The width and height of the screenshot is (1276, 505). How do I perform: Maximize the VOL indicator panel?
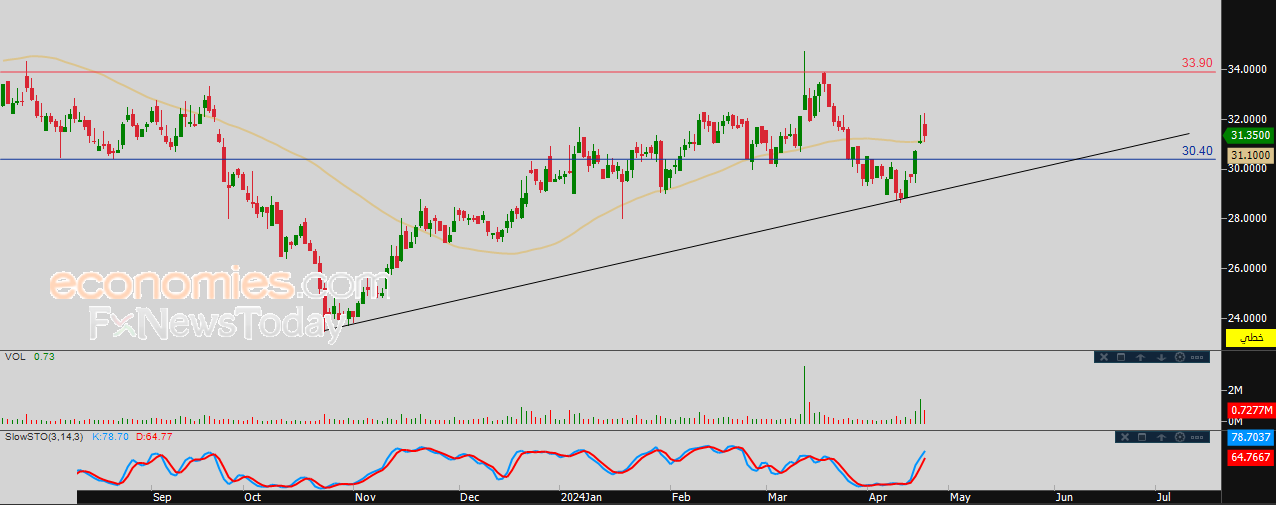tap(1121, 357)
